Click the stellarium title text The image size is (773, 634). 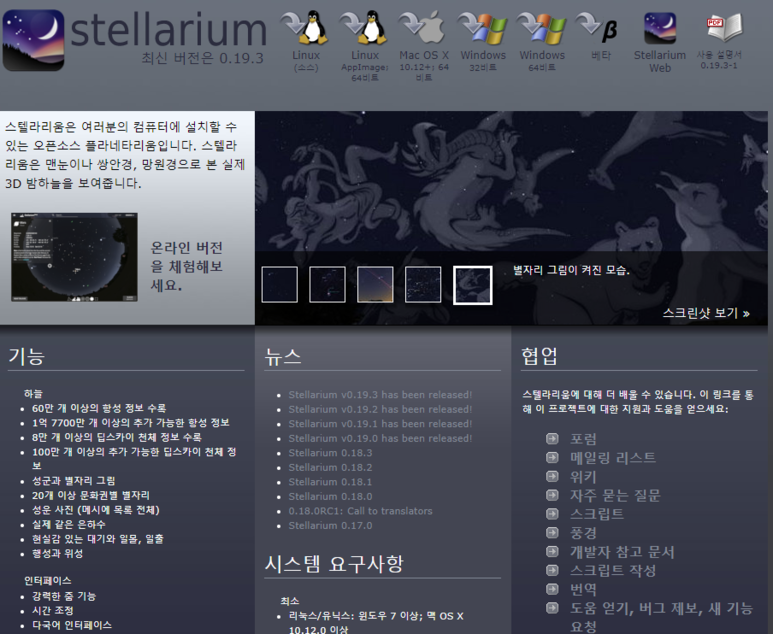[169, 29]
